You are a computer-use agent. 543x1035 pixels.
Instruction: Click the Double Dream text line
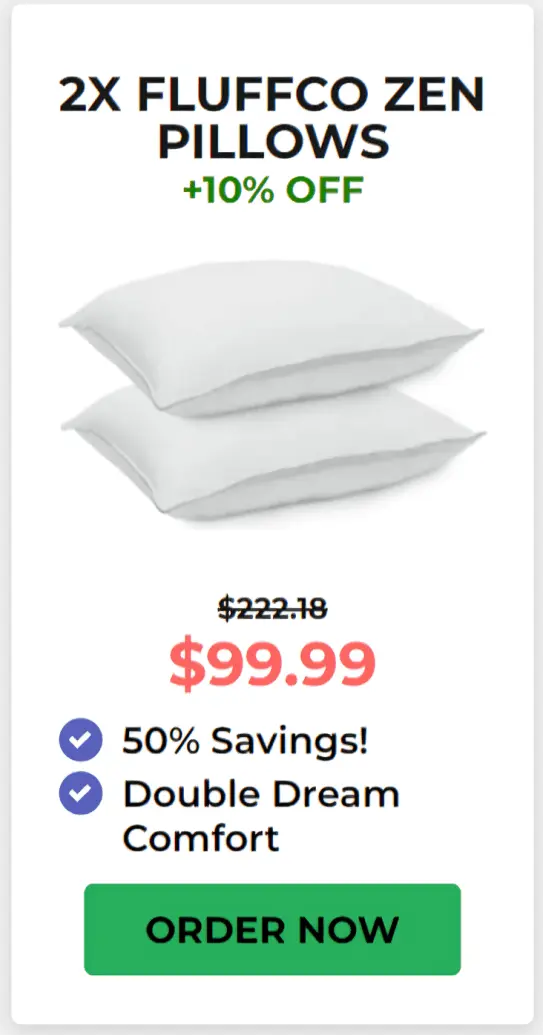click(261, 793)
